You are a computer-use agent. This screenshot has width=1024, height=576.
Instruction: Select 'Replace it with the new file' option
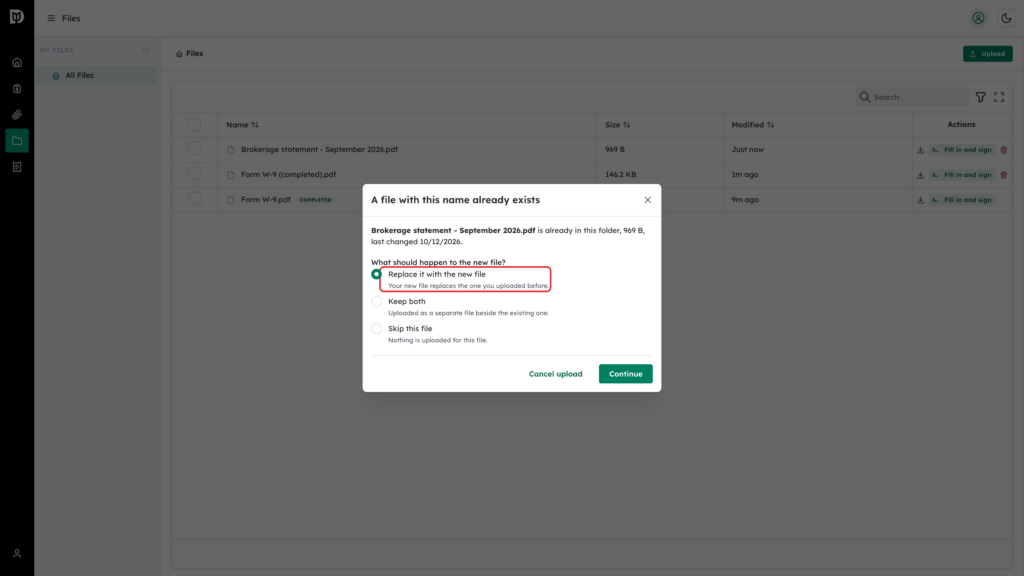click(x=376, y=274)
